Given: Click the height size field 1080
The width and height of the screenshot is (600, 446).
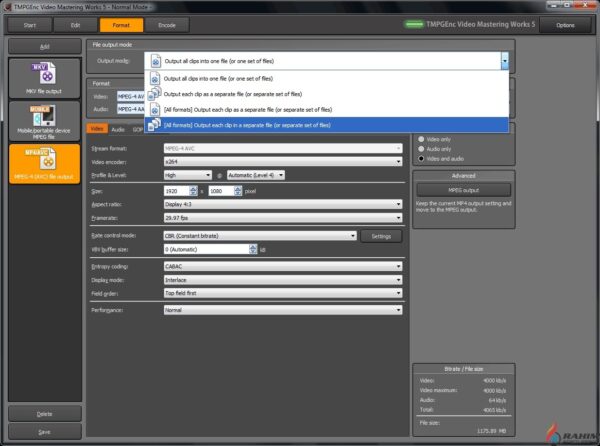Looking at the screenshot, I should 221,191.
